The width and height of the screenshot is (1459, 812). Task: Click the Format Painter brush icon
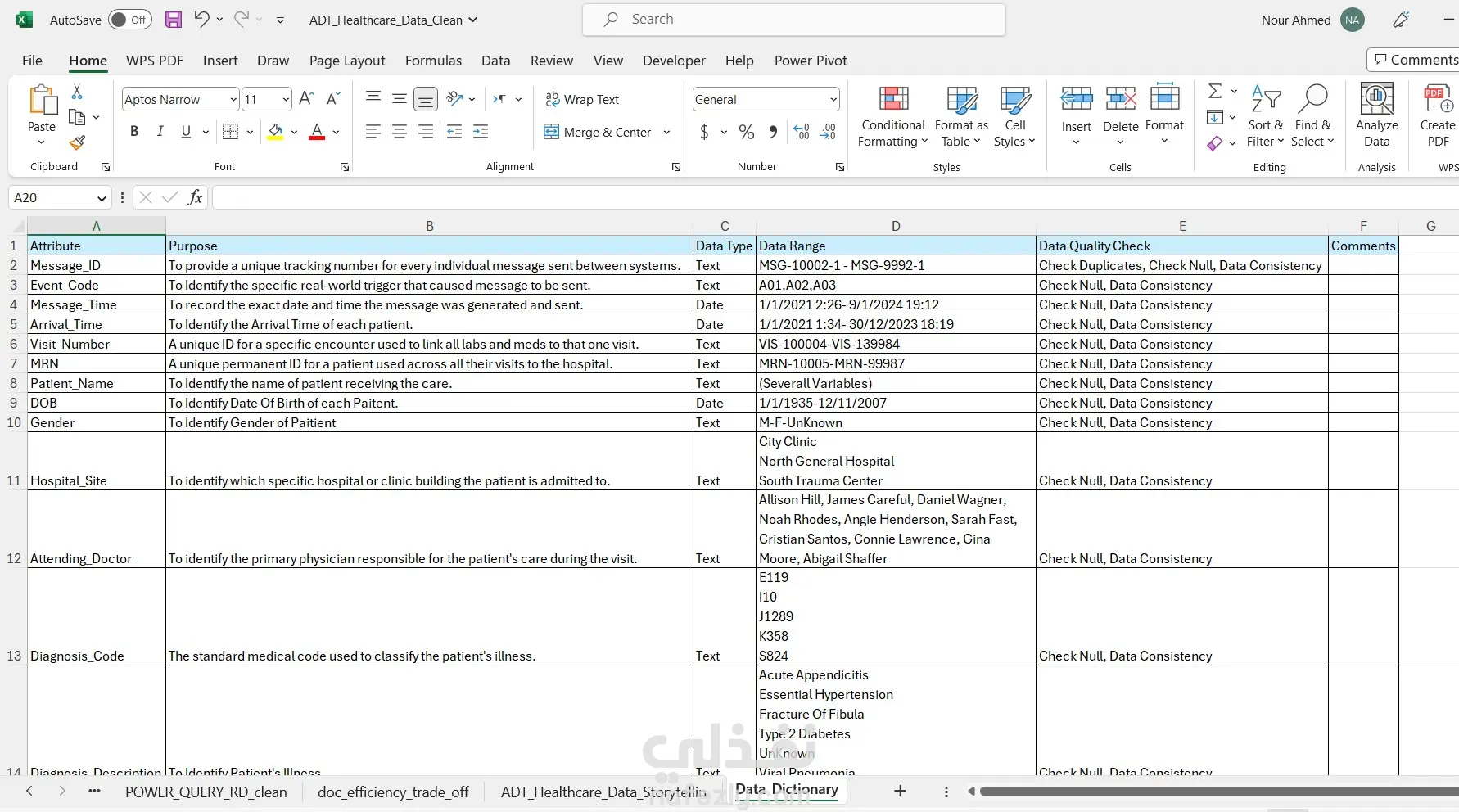77,142
